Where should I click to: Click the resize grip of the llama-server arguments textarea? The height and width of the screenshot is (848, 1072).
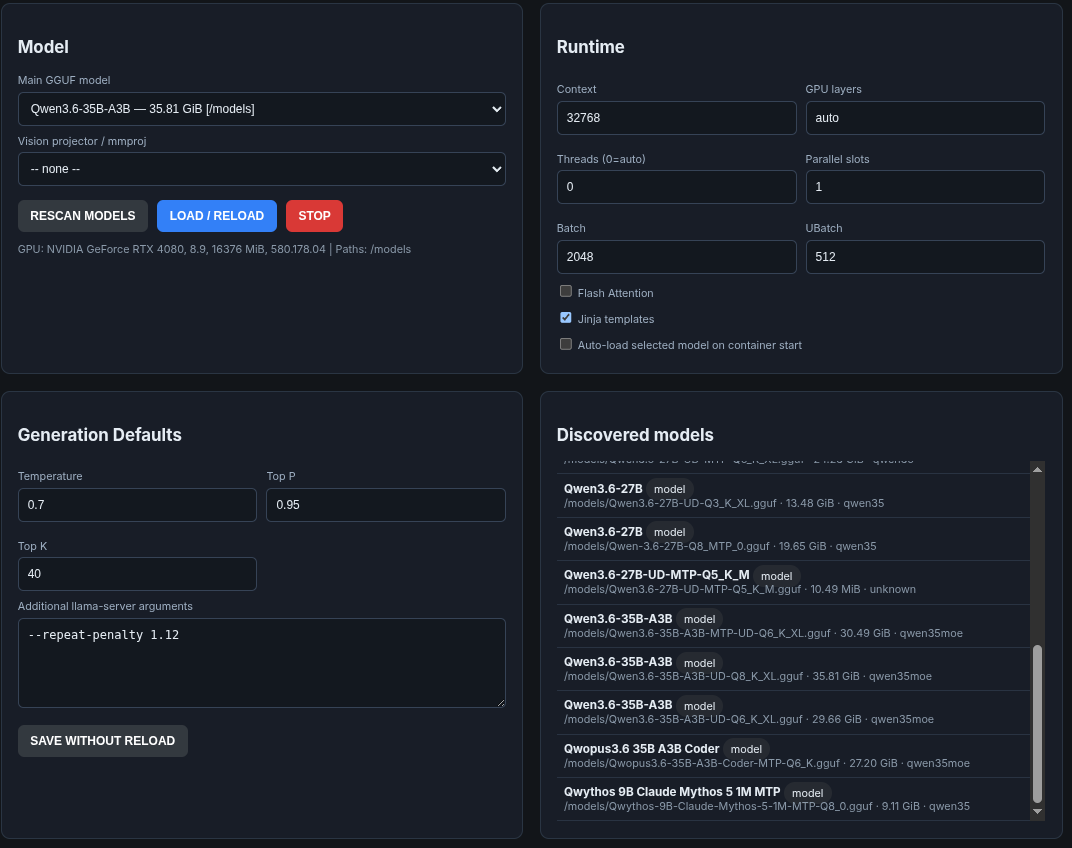(500, 702)
